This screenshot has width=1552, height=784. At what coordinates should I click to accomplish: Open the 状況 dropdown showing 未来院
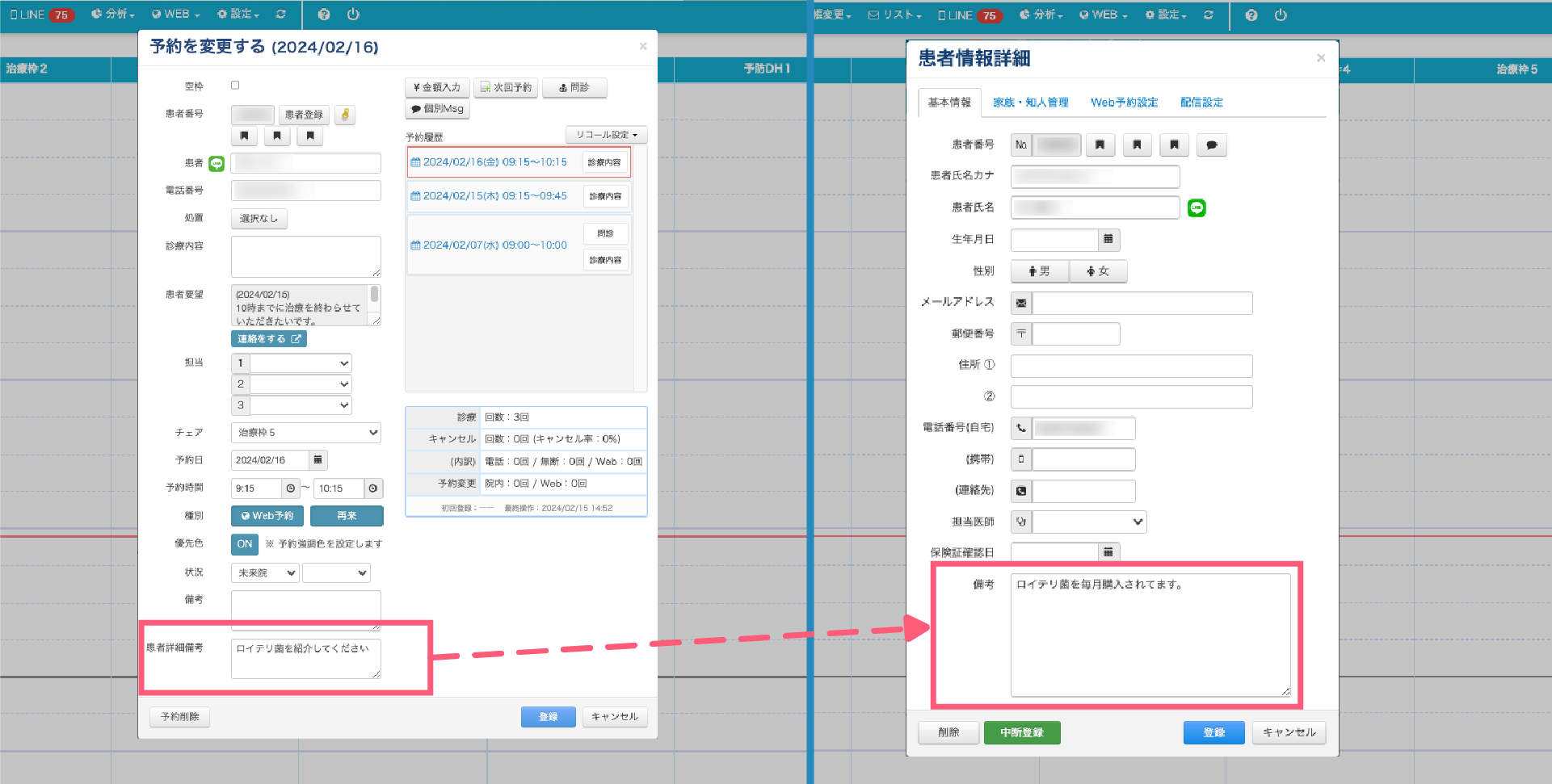point(265,573)
